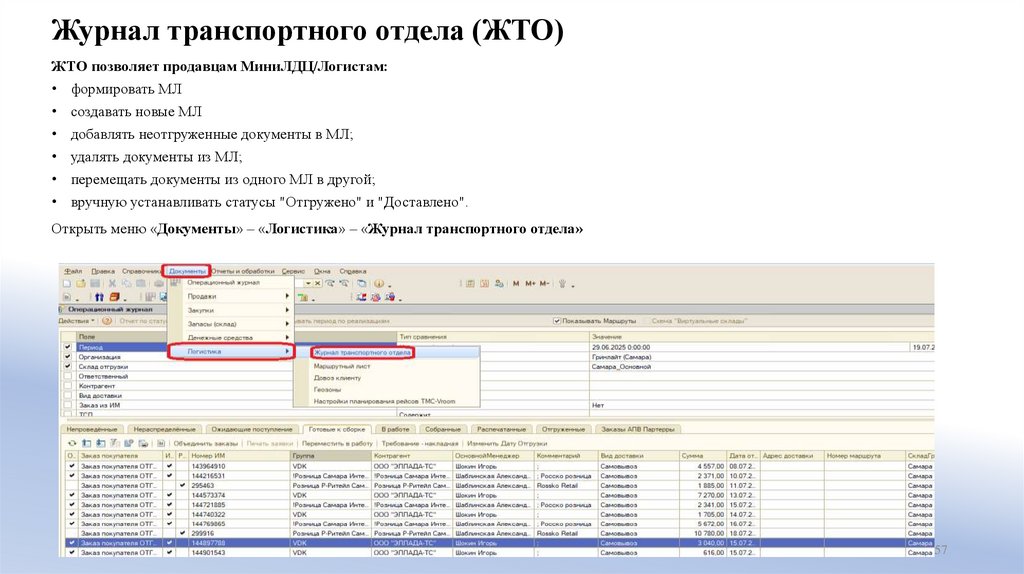
Task: Open the Сервис menu
Action: (x=293, y=271)
